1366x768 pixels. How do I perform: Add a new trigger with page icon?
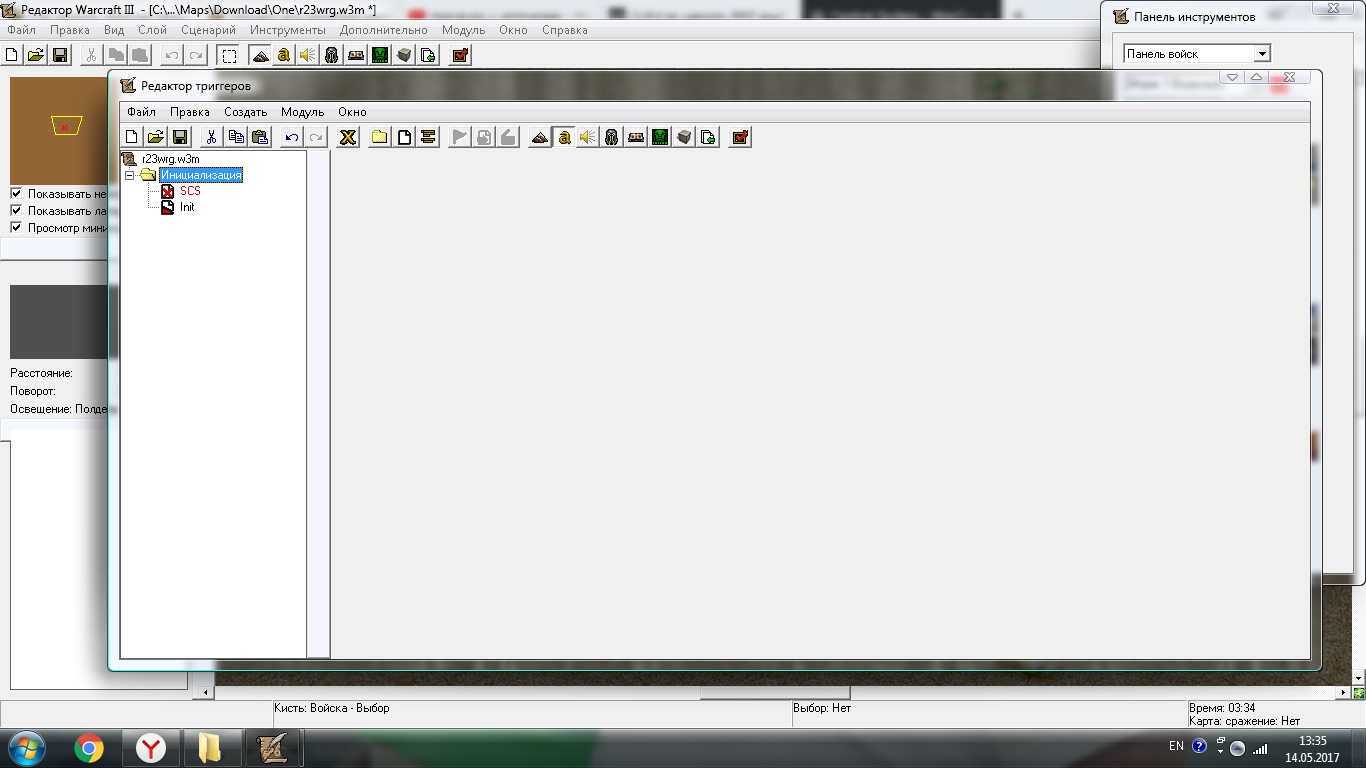pyautogui.click(x=404, y=137)
